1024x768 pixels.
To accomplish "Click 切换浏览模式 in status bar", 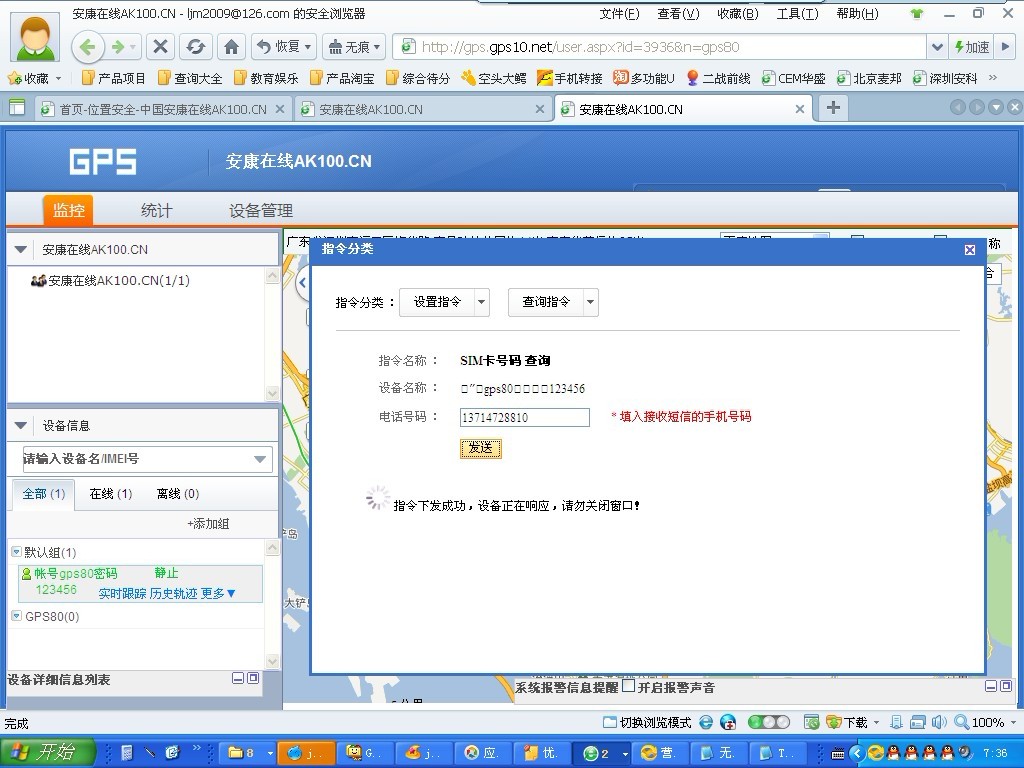I will click(647, 722).
